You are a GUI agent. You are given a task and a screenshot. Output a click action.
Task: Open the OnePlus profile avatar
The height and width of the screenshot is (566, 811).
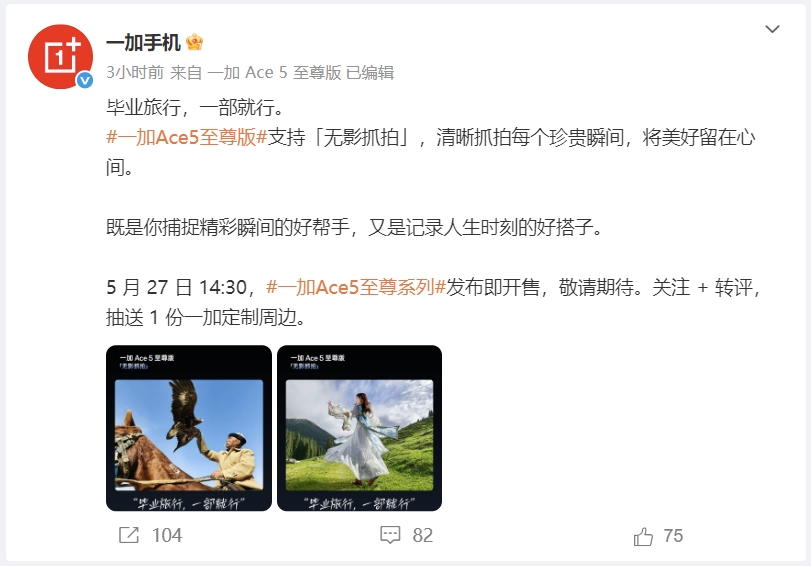click(x=61, y=56)
